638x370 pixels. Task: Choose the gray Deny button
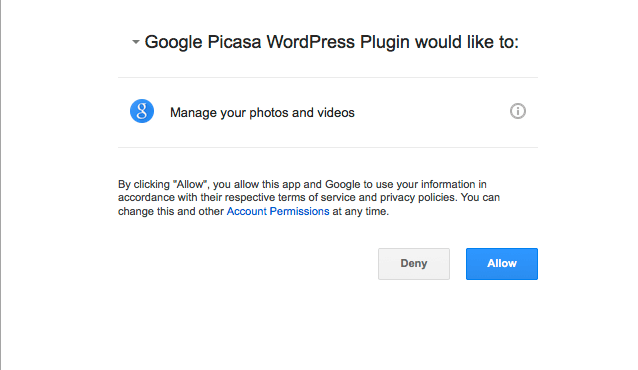(x=414, y=264)
